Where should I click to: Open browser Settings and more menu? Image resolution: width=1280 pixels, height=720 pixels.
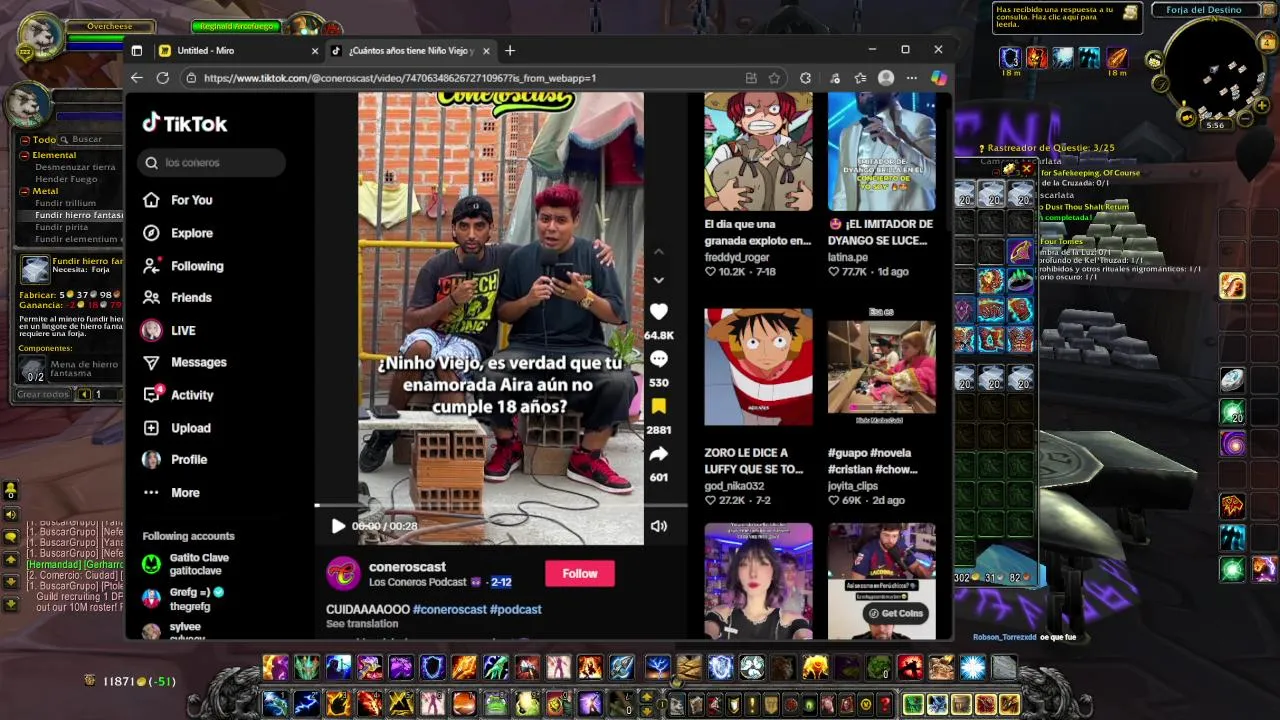click(x=911, y=78)
